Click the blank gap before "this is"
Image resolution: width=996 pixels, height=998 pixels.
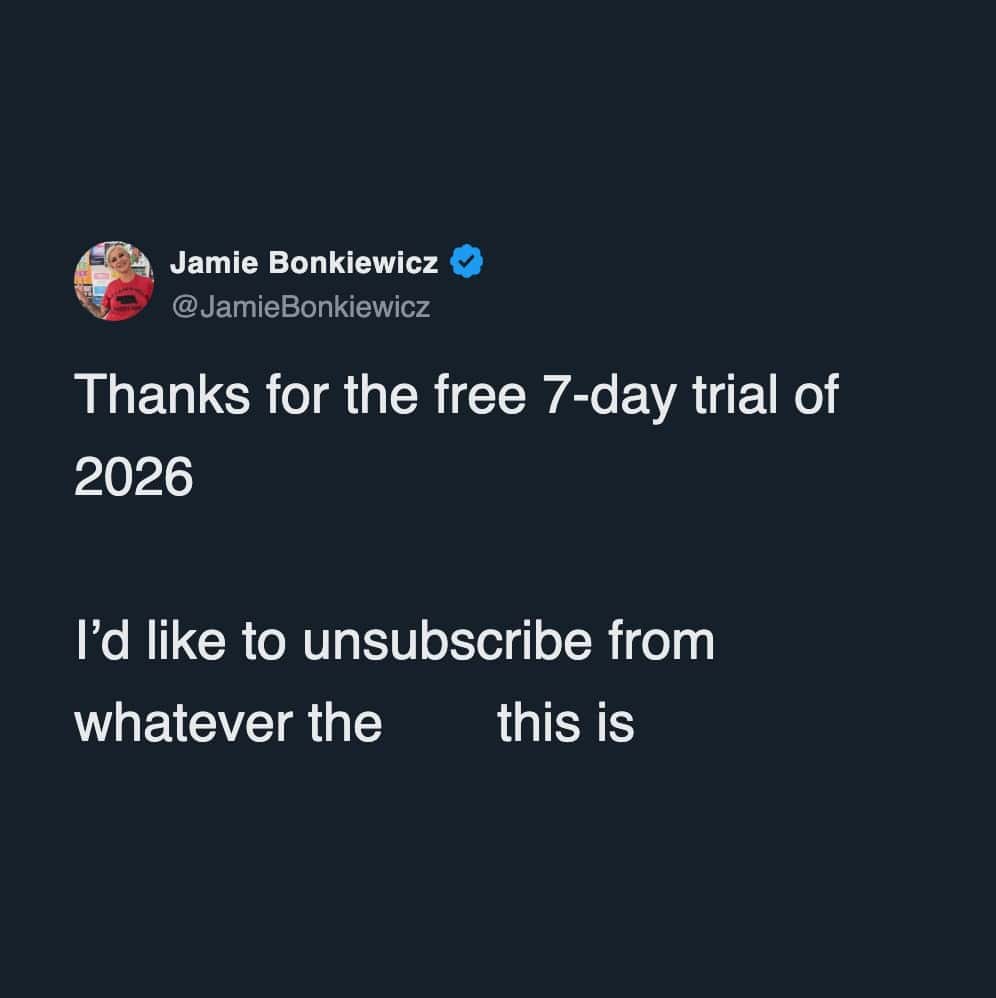pos(440,722)
